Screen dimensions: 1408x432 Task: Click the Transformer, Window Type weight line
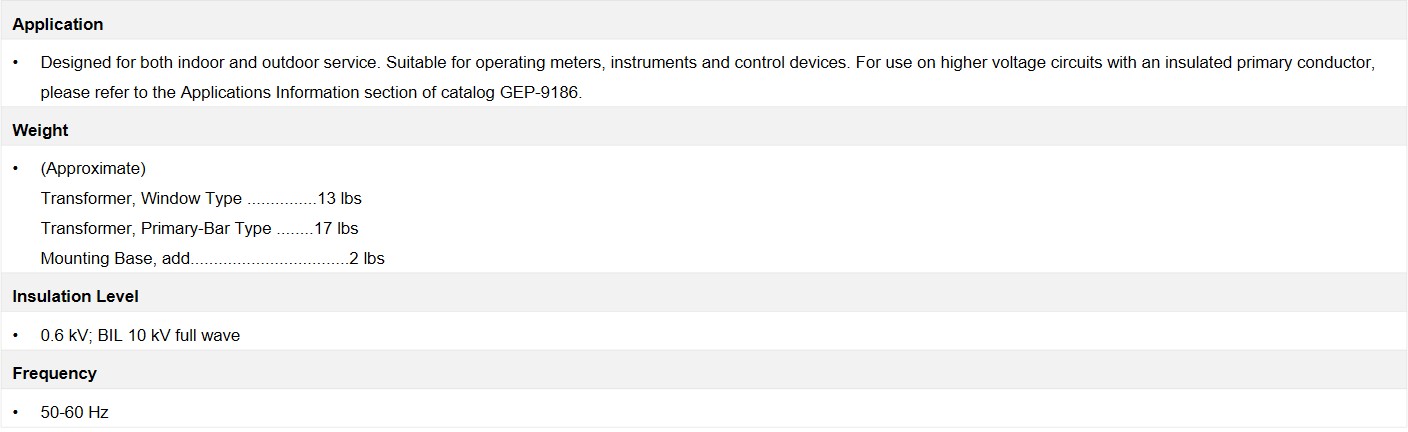(201, 198)
